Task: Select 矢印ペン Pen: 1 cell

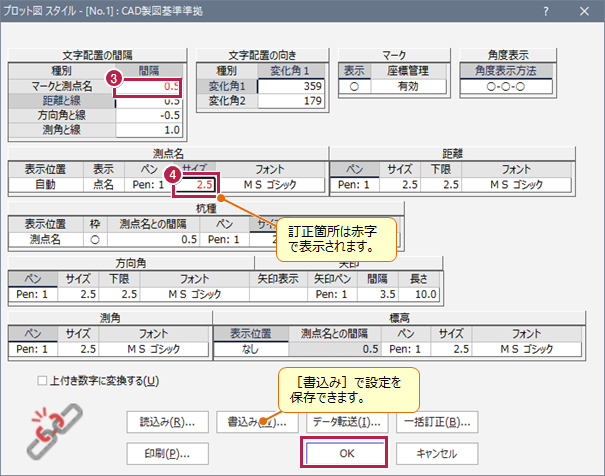Action: (332, 294)
